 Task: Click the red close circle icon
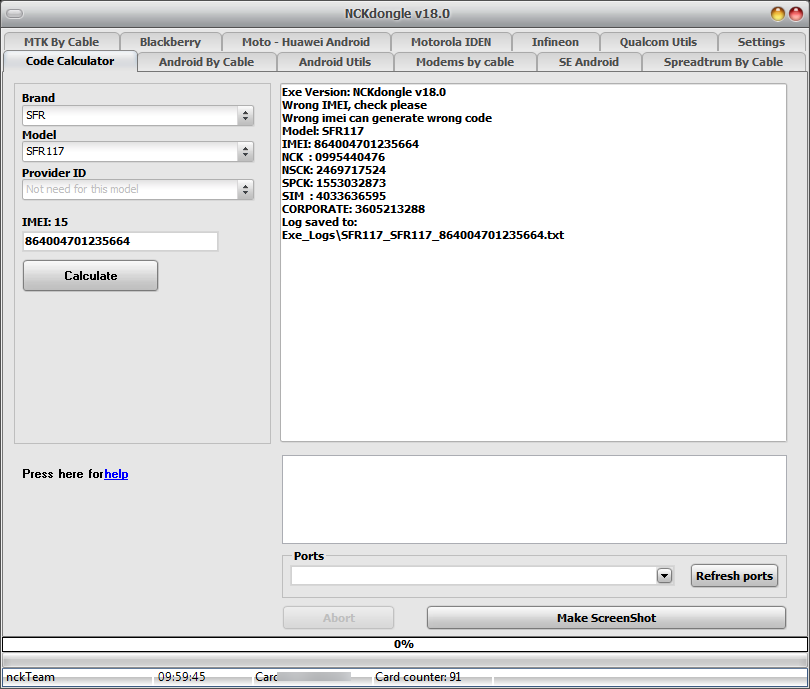click(796, 14)
